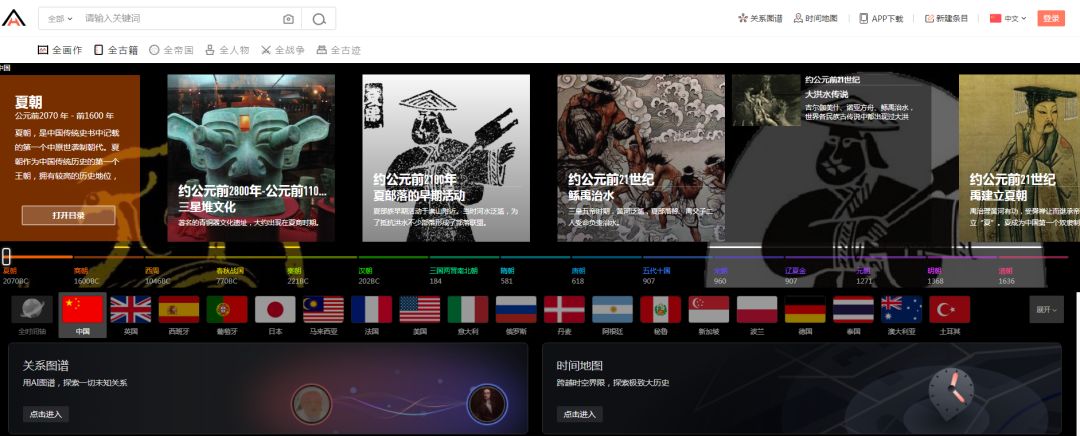Open 关系图谱 from the top navigation
The image size is (1080, 436).
pos(760,19)
